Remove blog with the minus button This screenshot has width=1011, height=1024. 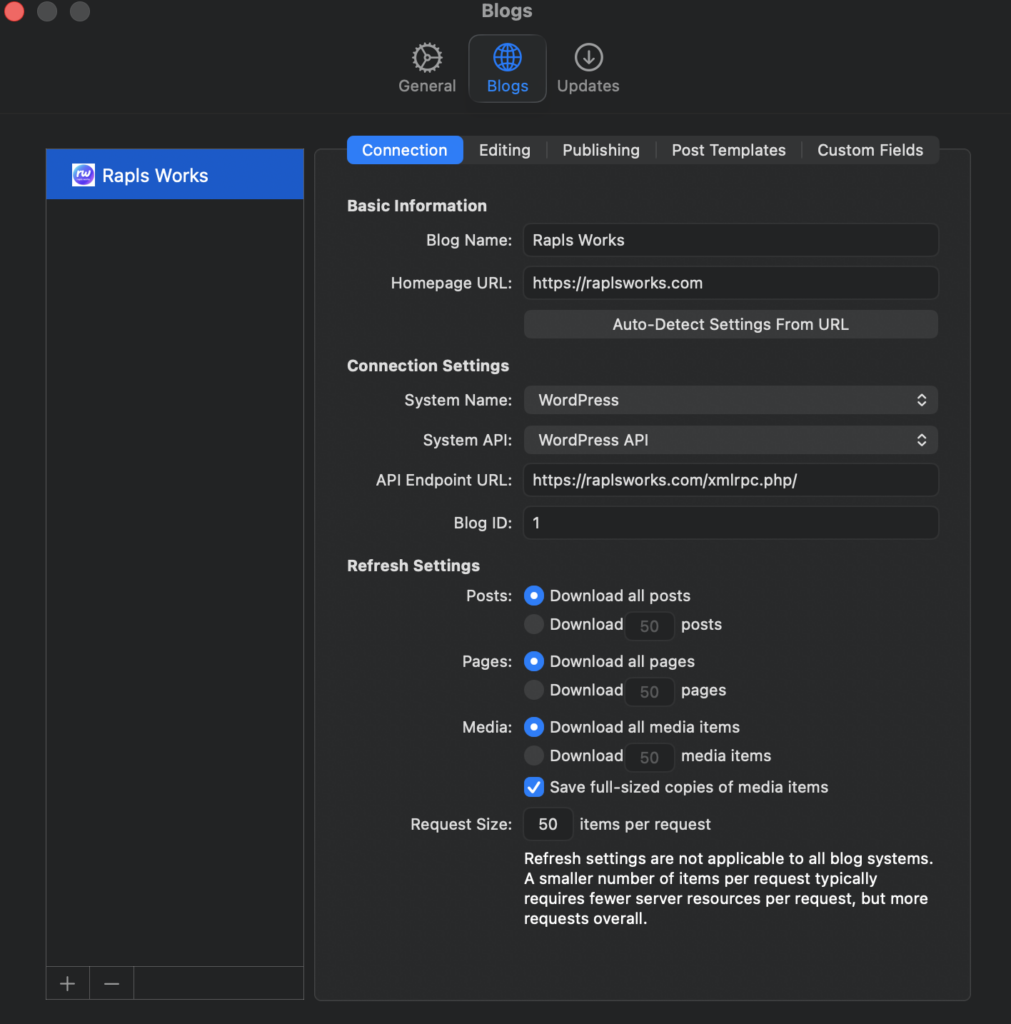click(112, 984)
